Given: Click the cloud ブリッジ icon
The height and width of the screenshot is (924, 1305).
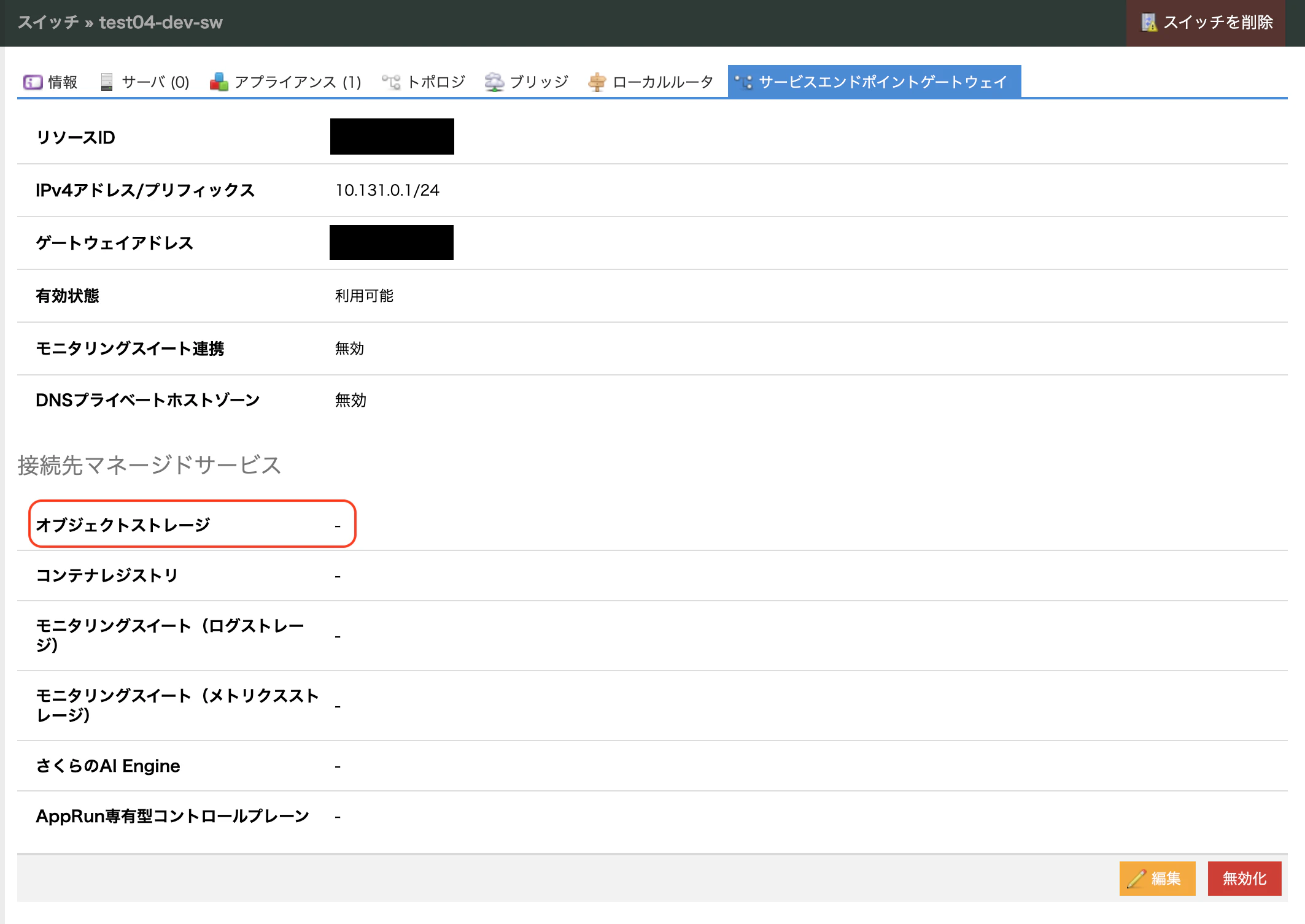Looking at the screenshot, I should [x=494, y=82].
